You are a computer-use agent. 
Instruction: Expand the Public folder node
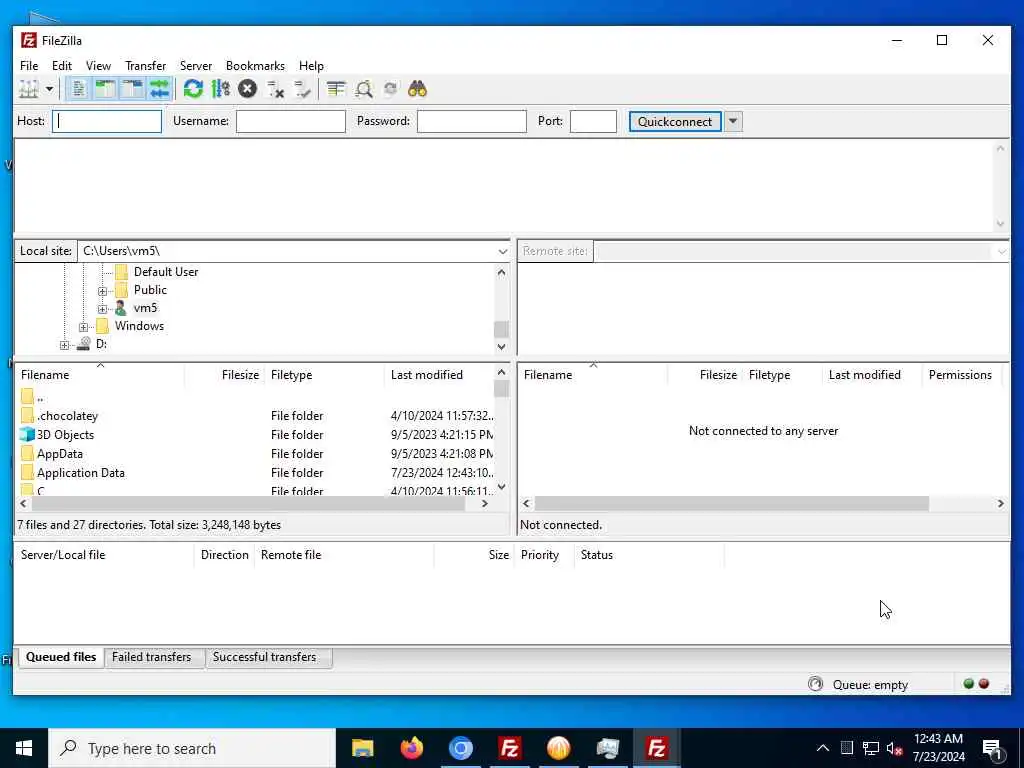(103, 291)
